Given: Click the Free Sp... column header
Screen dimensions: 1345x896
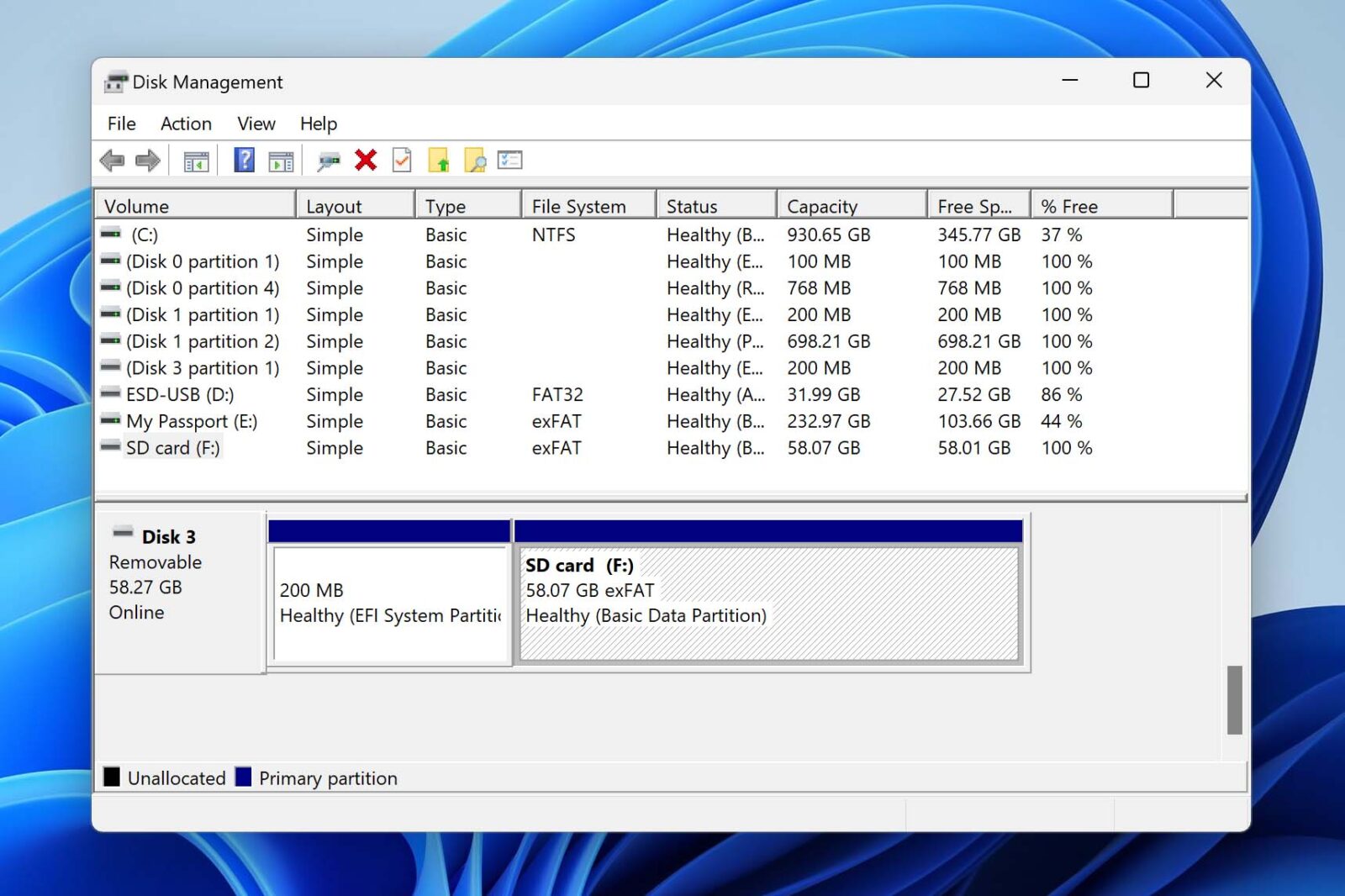Looking at the screenshot, I should (979, 206).
